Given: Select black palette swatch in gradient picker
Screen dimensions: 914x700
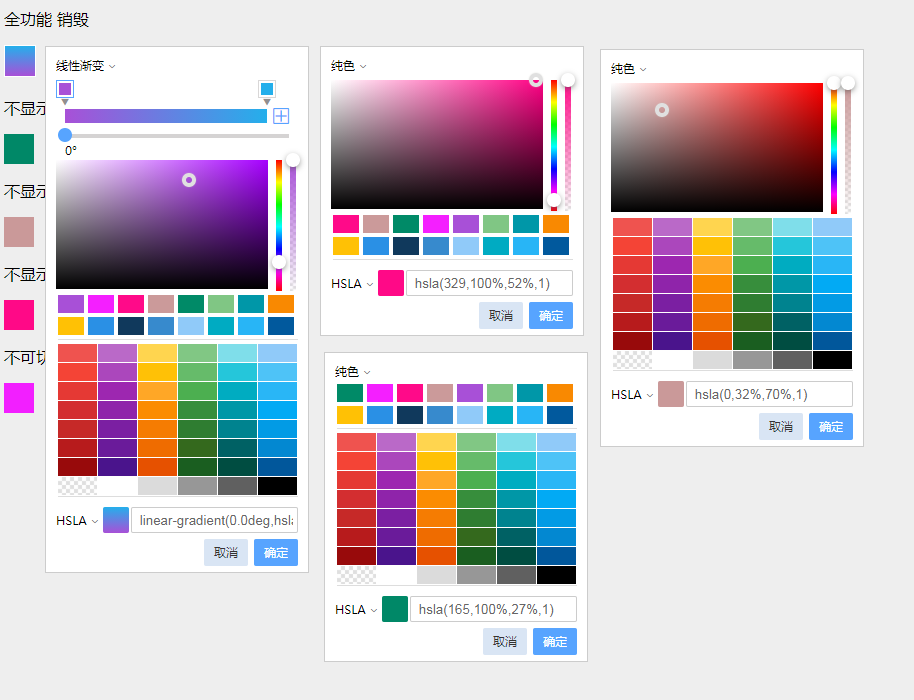Looking at the screenshot, I should pyautogui.click(x=277, y=486).
